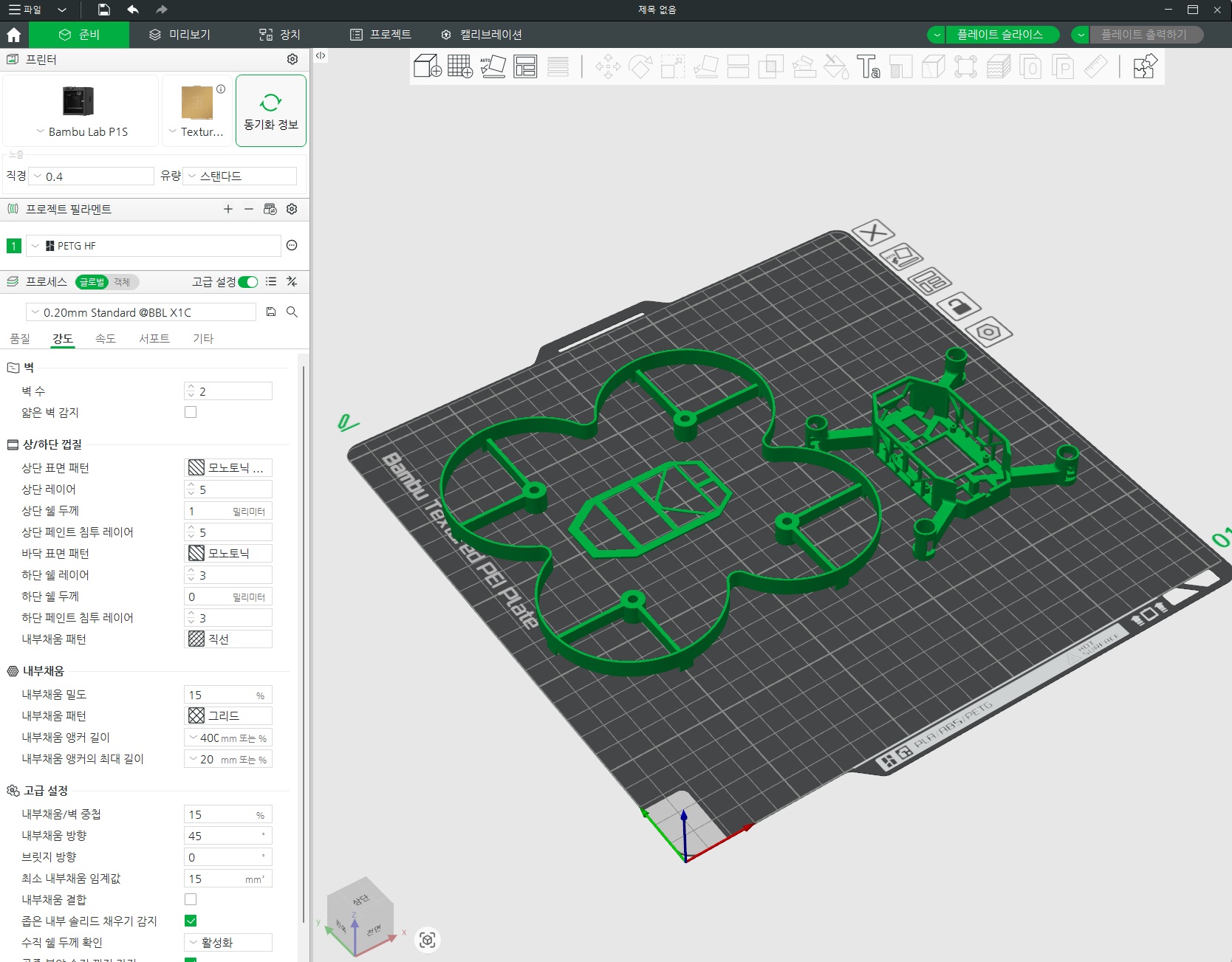The image size is (1232, 962).
Task: Select the Auto orient toolbar icon
Action: tap(493, 66)
